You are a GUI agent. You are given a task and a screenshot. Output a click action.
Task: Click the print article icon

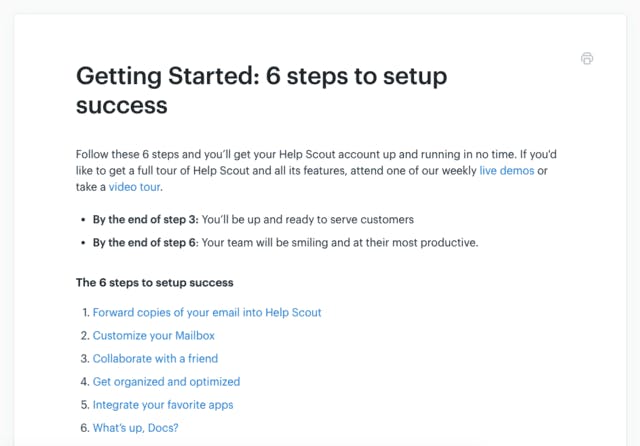click(x=587, y=58)
